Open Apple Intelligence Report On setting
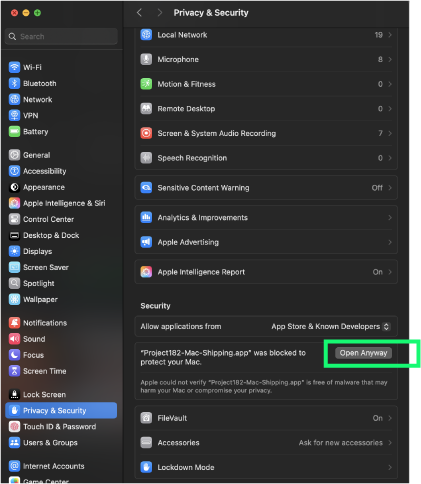This screenshot has width=421, height=484. (x=266, y=272)
